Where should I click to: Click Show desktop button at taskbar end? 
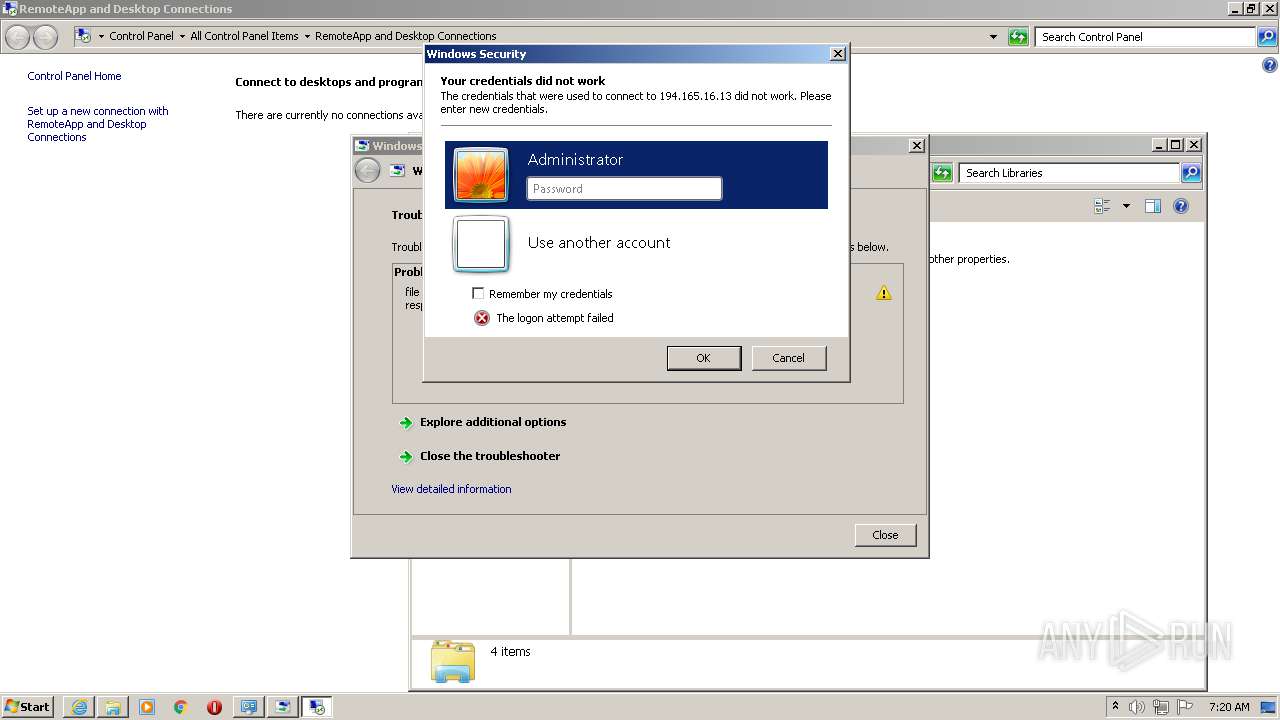tap(1270, 707)
